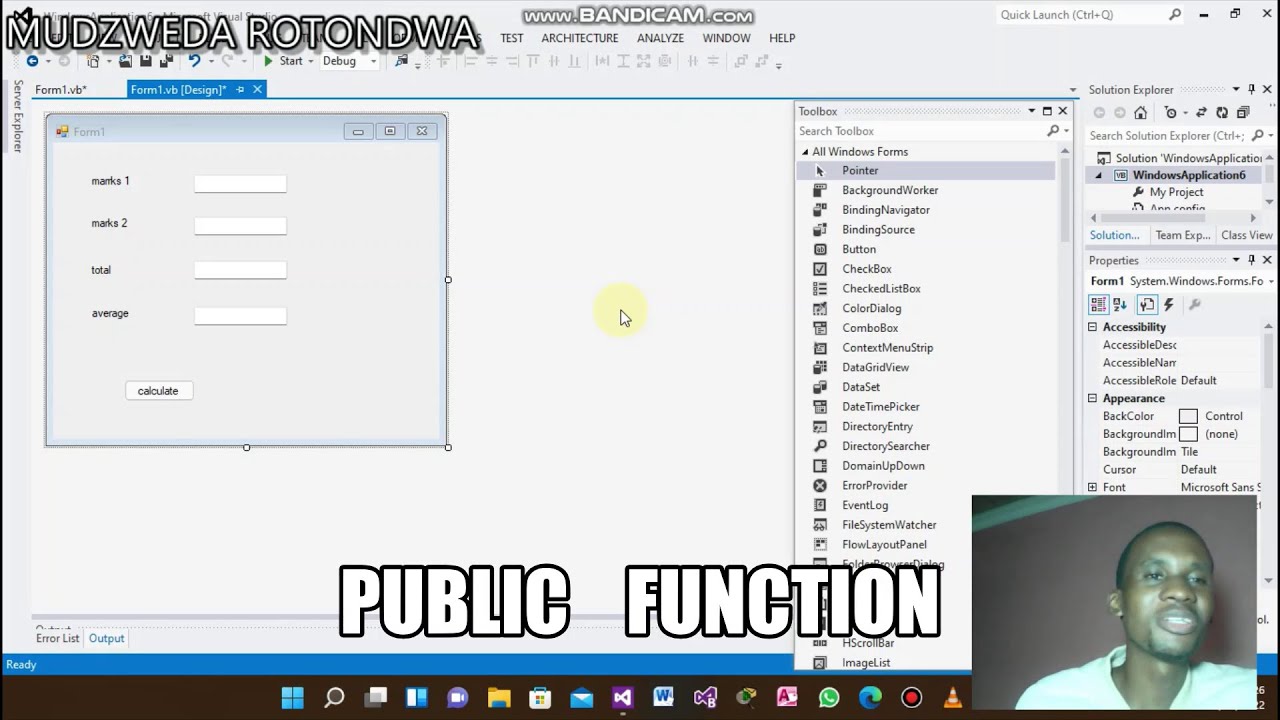
Task: Switch to the Team Explorer tab
Action: coord(1183,236)
